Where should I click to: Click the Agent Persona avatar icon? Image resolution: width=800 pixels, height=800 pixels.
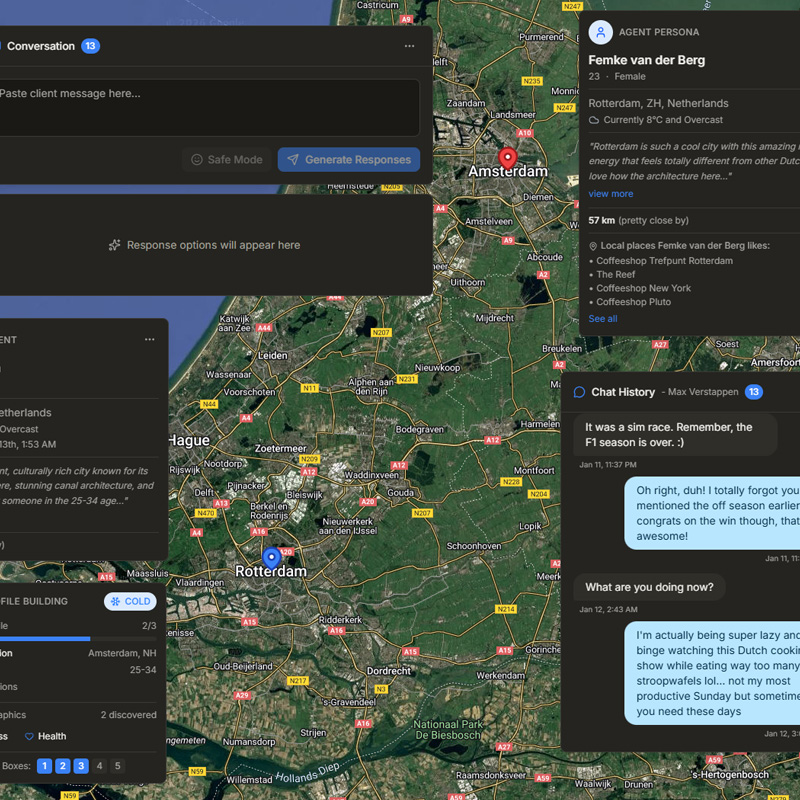[600, 32]
